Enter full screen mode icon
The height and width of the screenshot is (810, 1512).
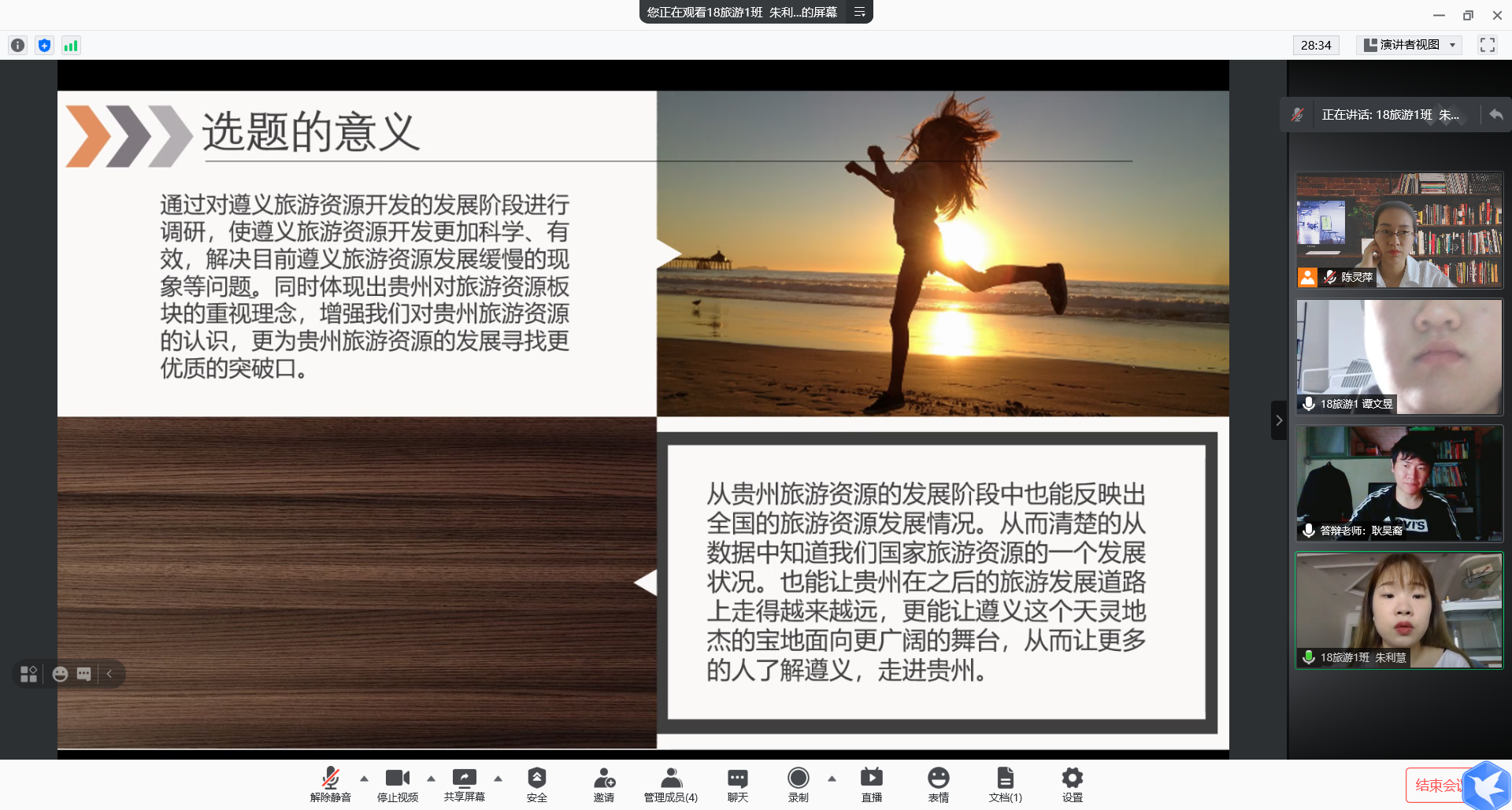[1487, 45]
